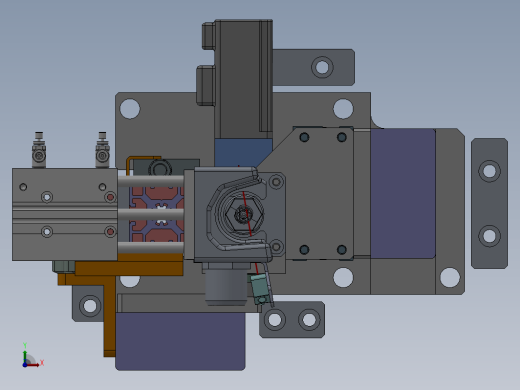The image size is (520, 390).
Task: Click left hole of bottom two-hole tab
Action: [275, 319]
